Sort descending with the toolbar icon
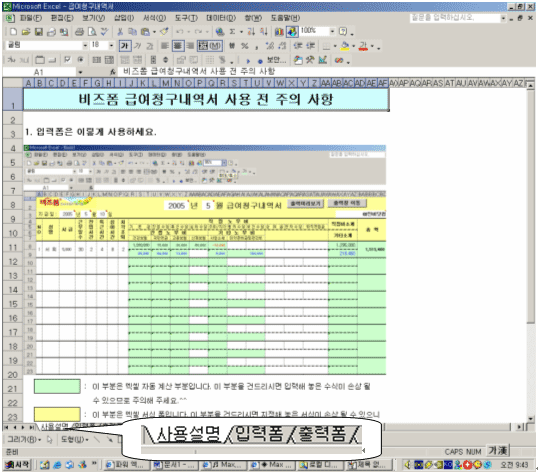 click(x=264, y=32)
